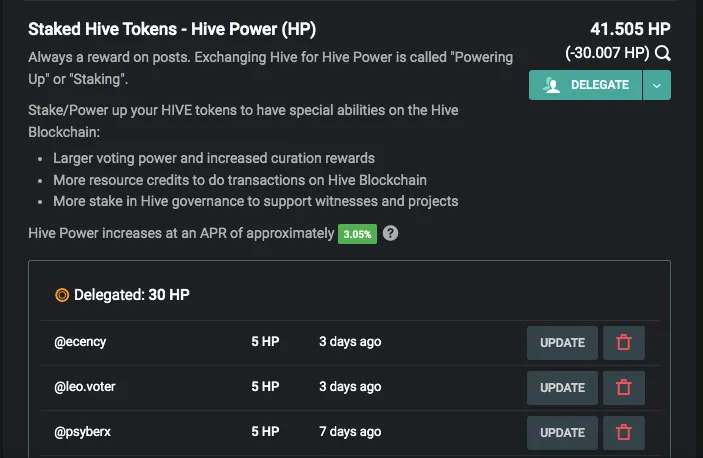Click the Delegated: 30 HP heading
Image resolution: width=703 pixels, height=458 pixels.
[x=132, y=295]
